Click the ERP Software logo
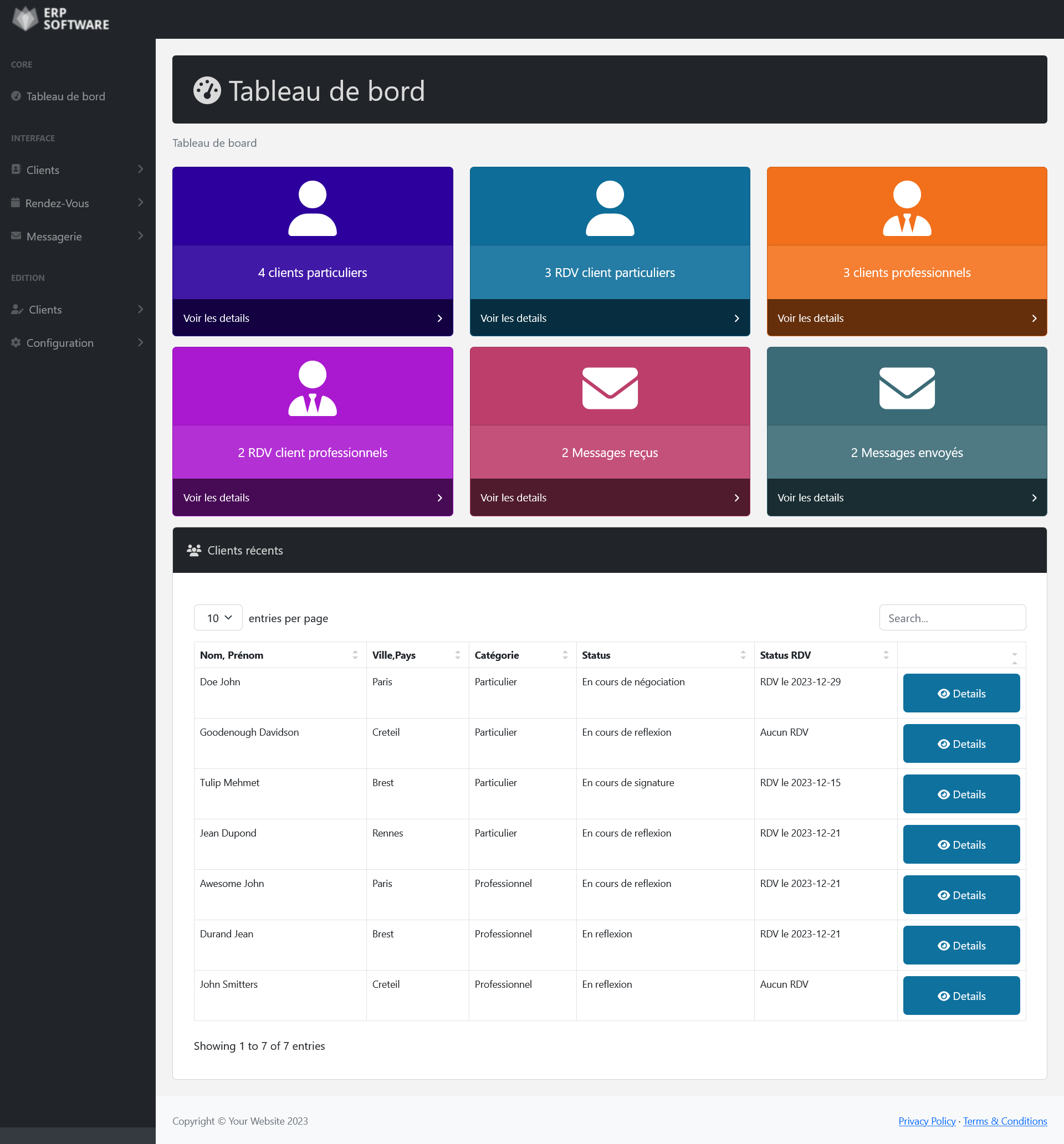 pos(60,19)
